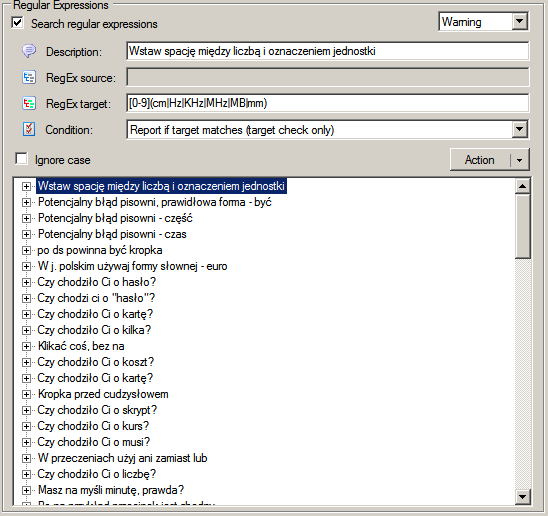Click the Action button
Screen dimensions: 548x516
480,160
